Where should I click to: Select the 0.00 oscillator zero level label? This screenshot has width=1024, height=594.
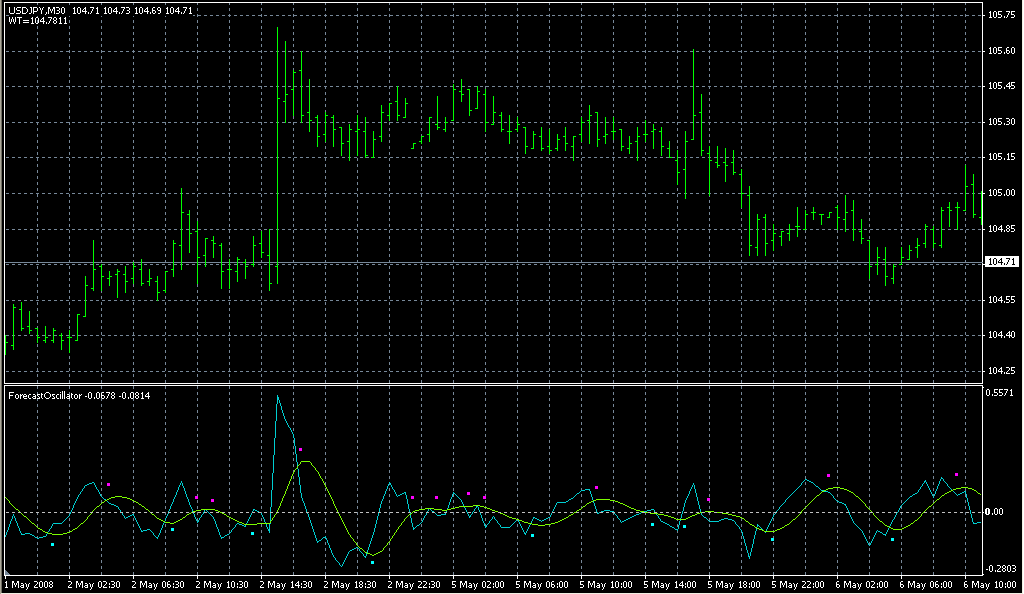coord(997,512)
